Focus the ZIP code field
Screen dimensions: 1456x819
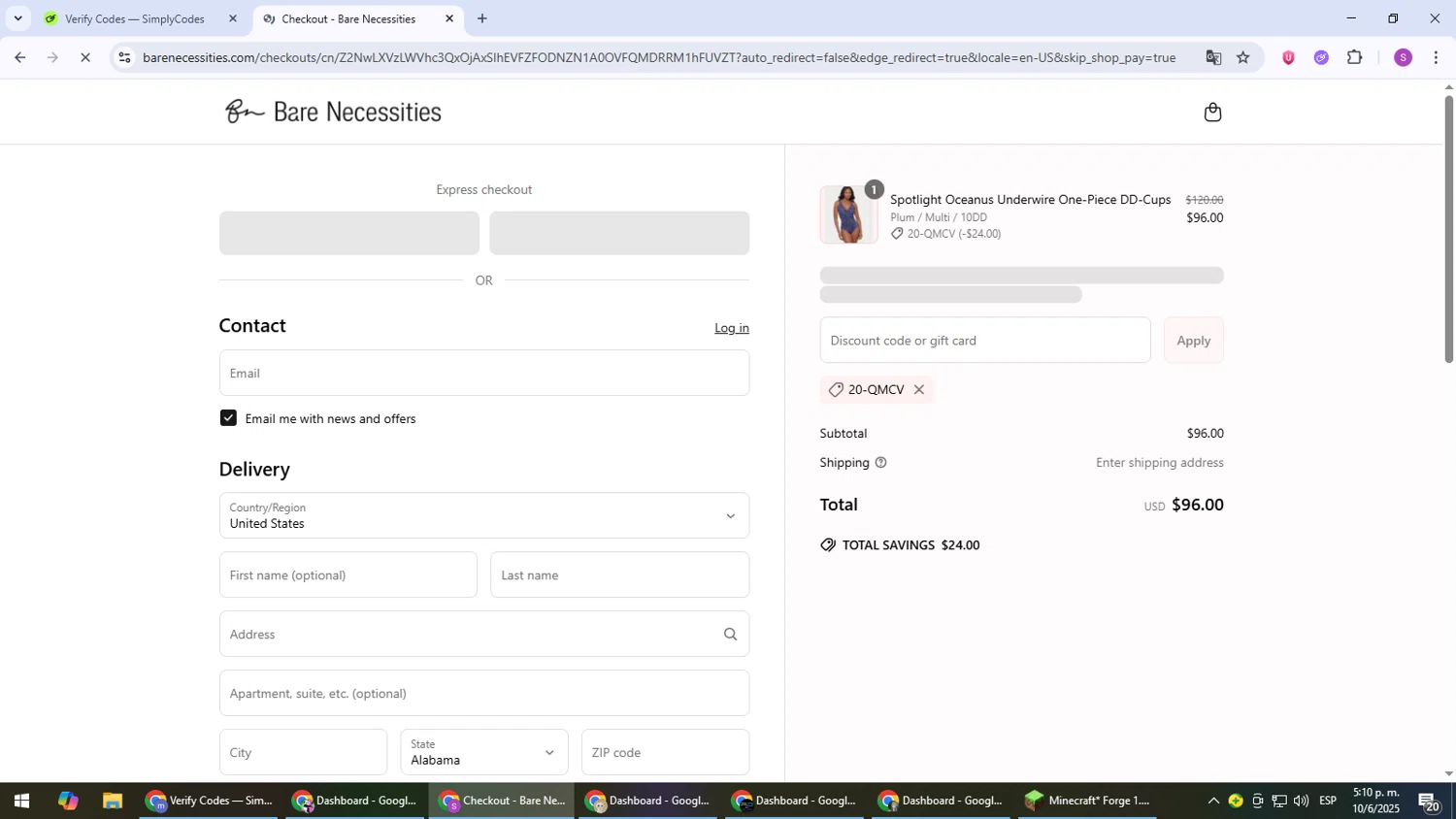[665, 752]
